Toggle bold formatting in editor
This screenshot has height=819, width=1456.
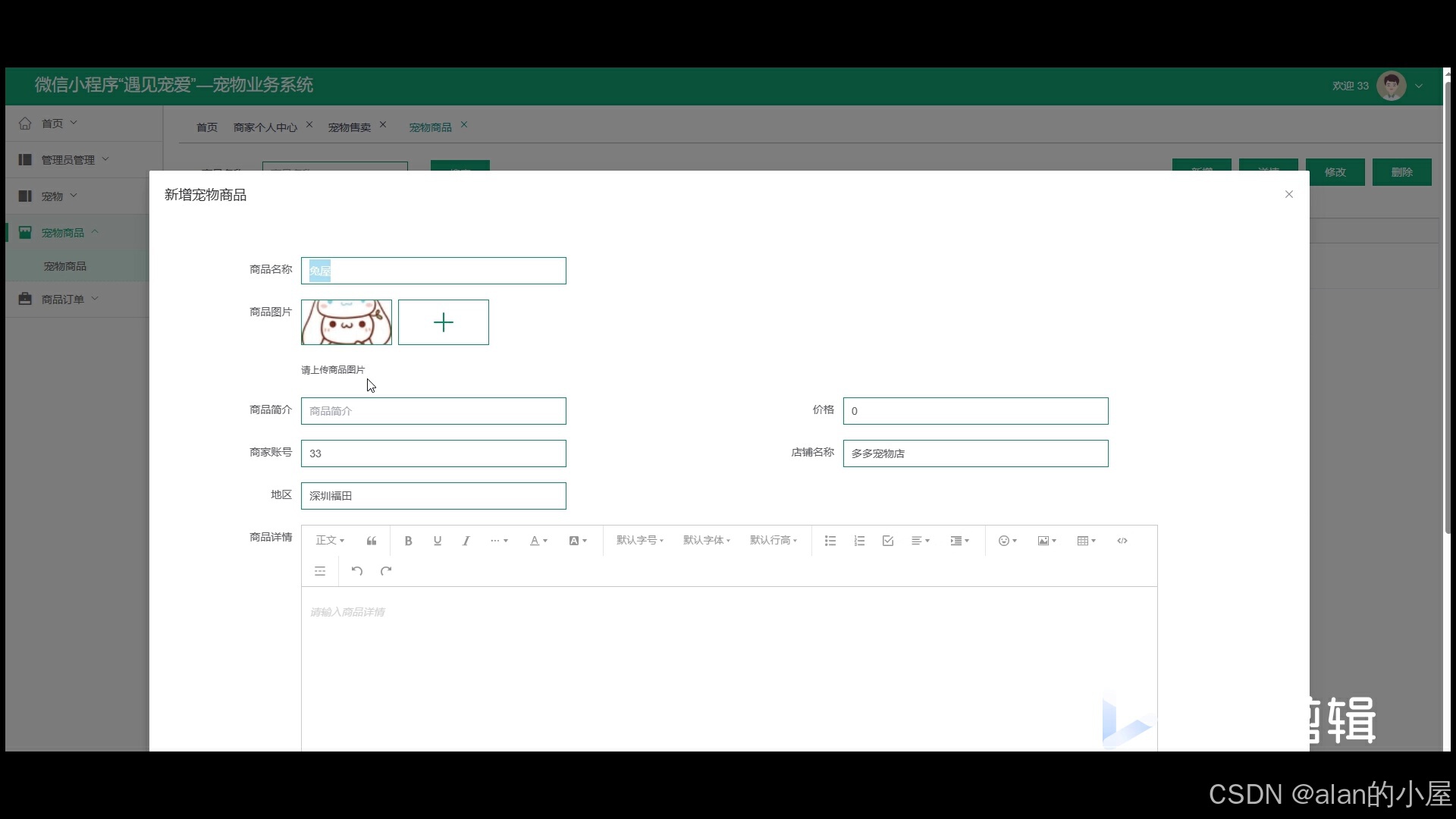[408, 541]
